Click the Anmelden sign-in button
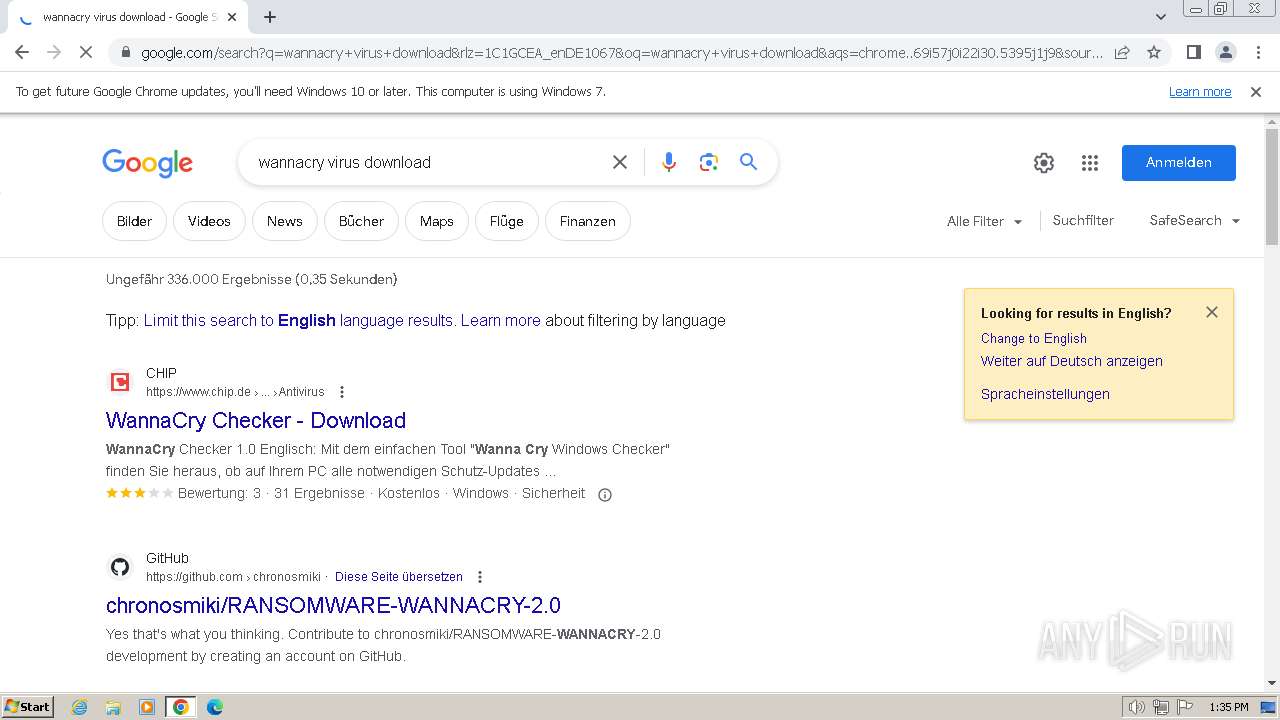Screen dimensions: 1280x720 point(1179,163)
